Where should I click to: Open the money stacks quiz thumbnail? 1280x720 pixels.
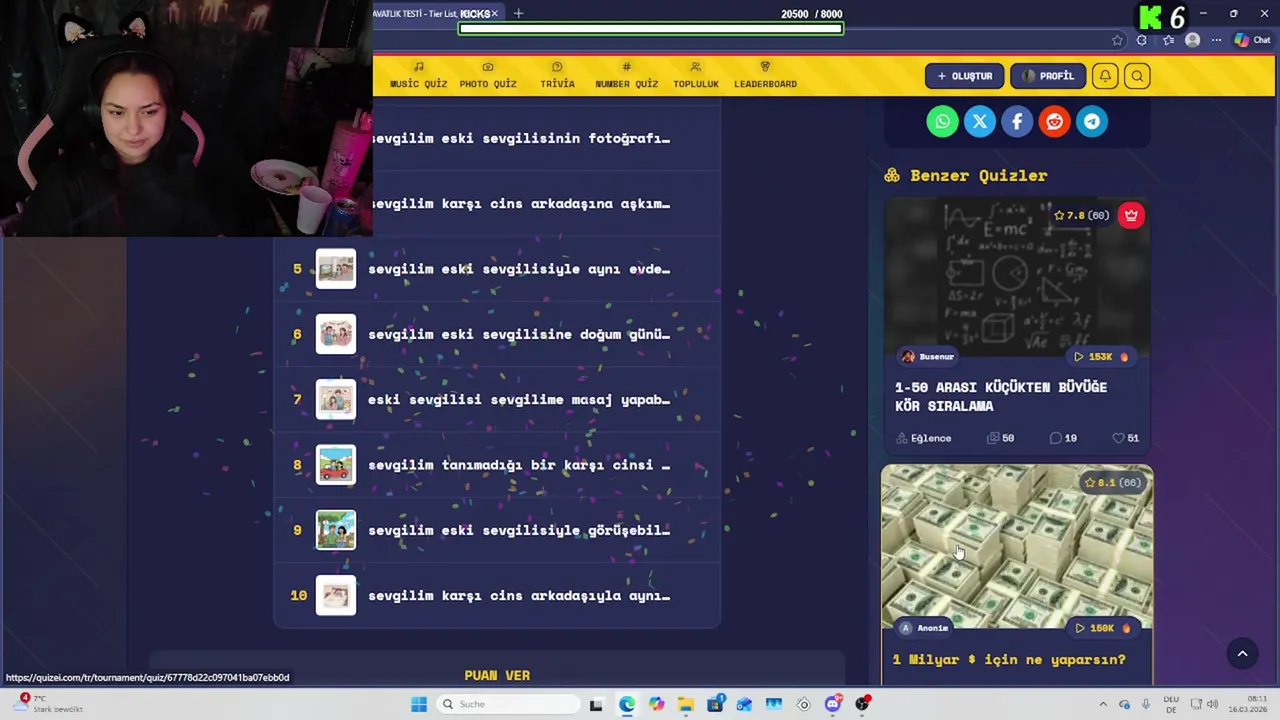tap(1017, 545)
